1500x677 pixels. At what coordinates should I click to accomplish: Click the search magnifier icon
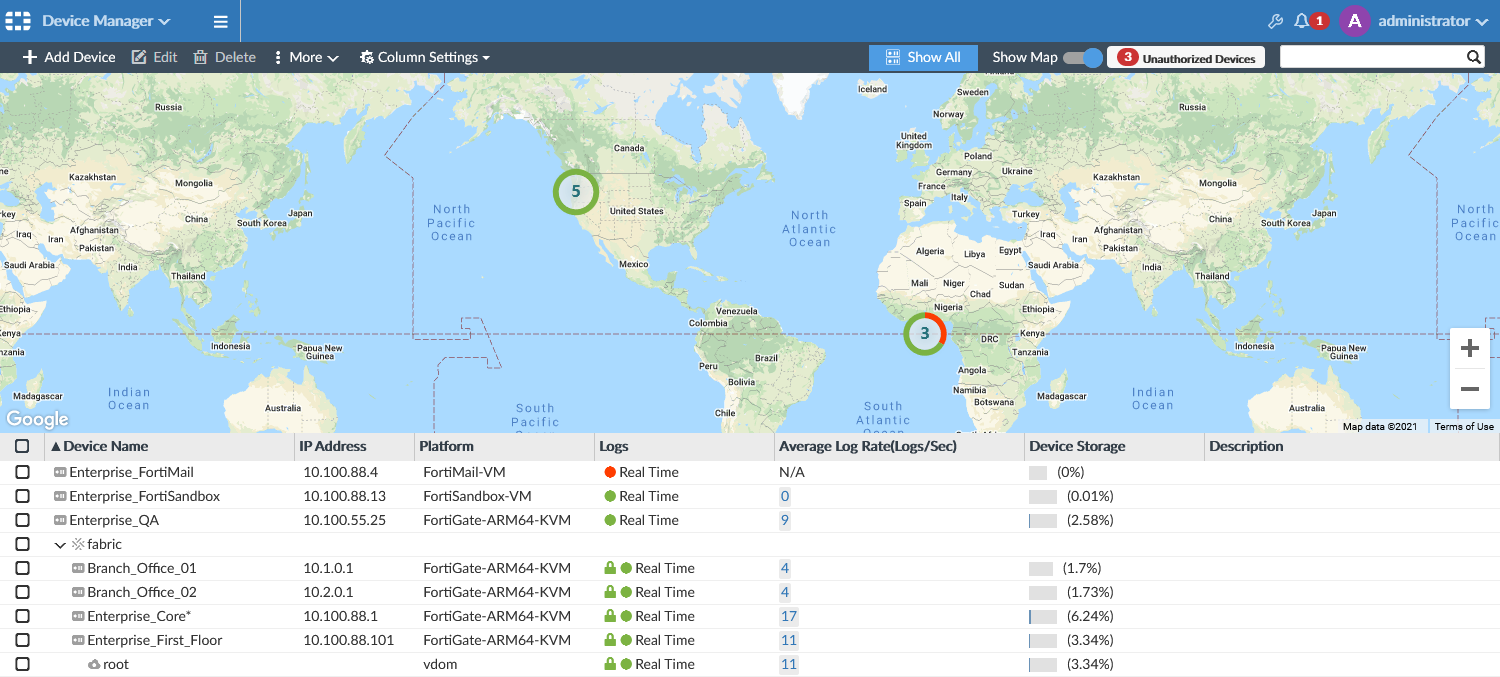pyautogui.click(x=1474, y=57)
